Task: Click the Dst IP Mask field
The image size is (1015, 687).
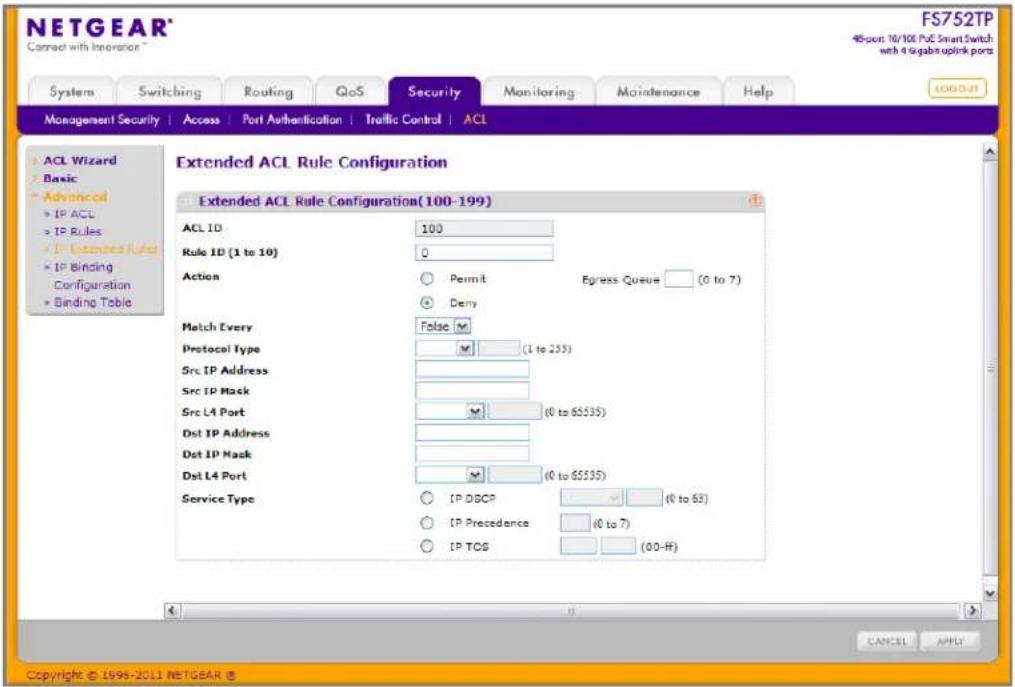Action: (x=472, y=453)
